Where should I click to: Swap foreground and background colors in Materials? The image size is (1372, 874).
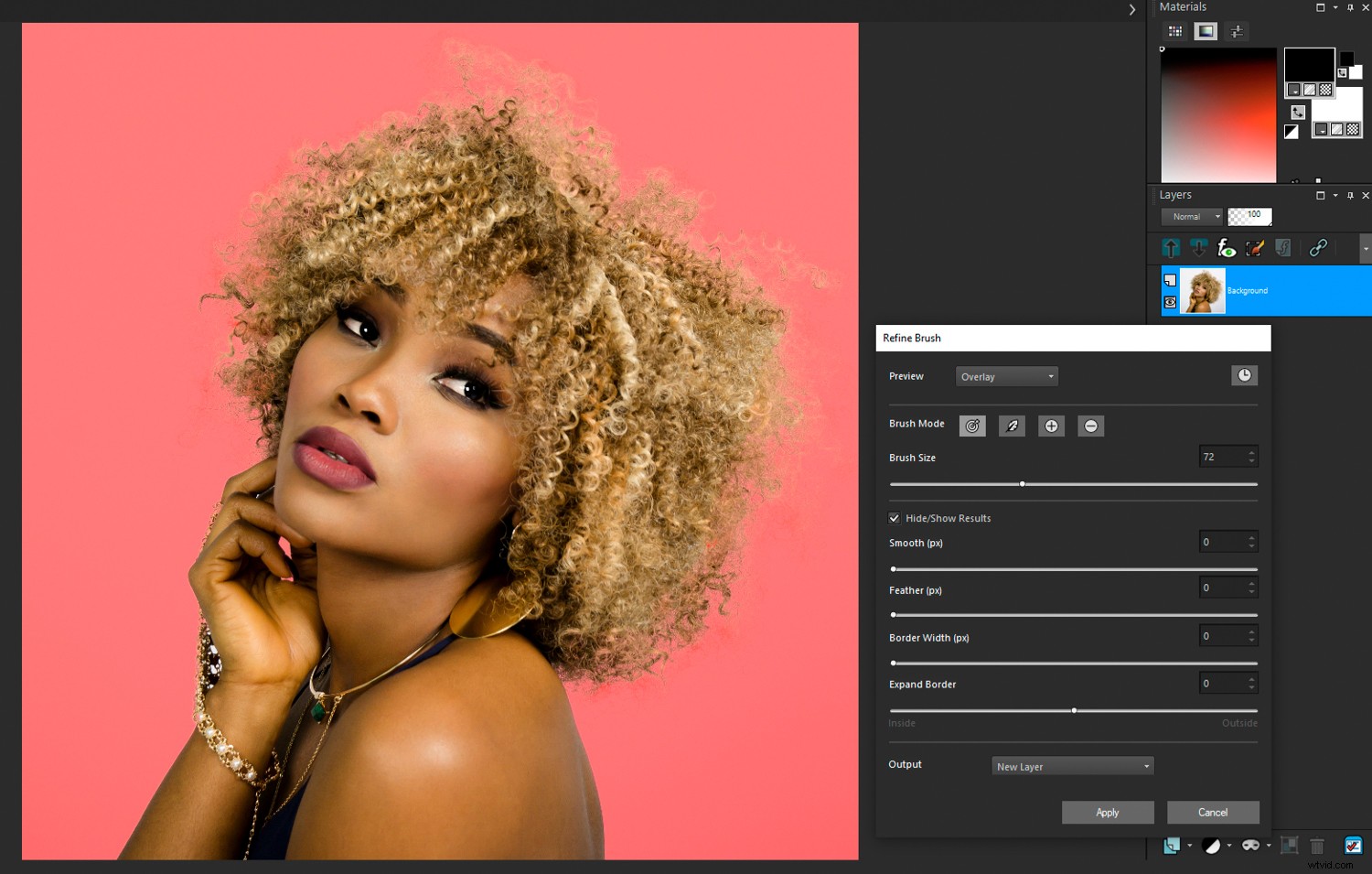pyautogui.click(x=1298, y=112)
